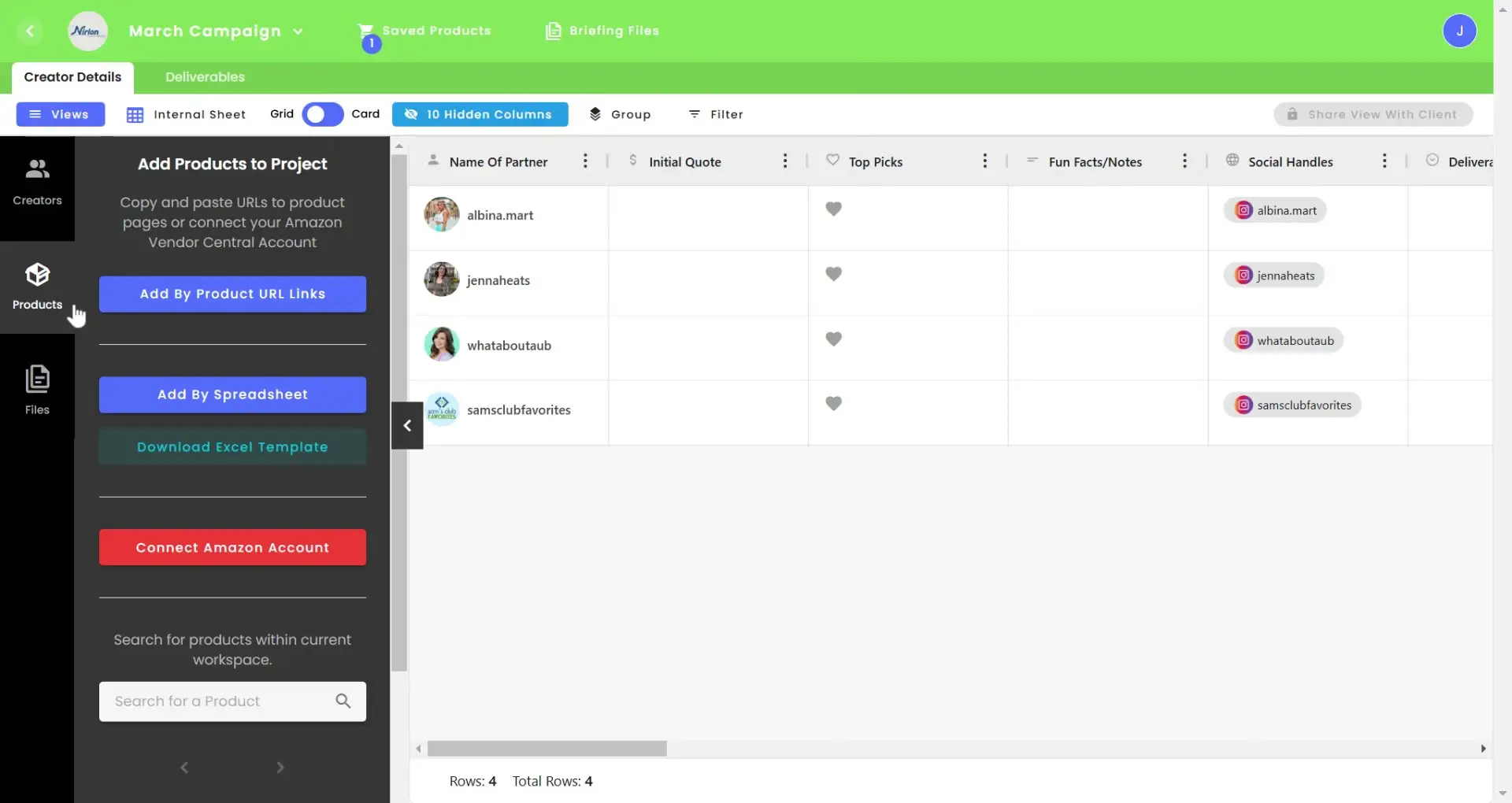Select the Creator Details tab
The image size is (1512, 803).
coord(72,76)
